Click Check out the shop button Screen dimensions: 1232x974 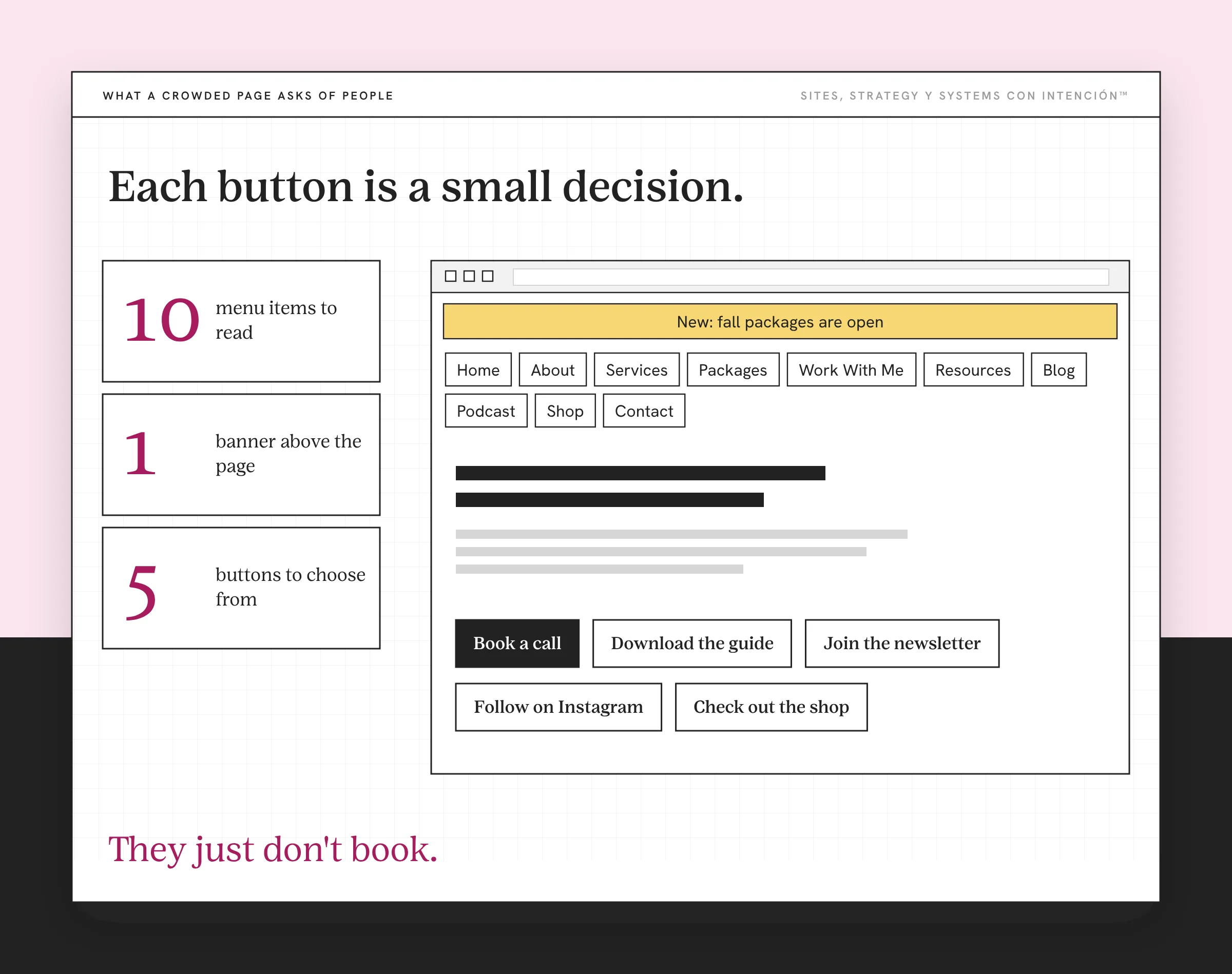coord(771,707)
